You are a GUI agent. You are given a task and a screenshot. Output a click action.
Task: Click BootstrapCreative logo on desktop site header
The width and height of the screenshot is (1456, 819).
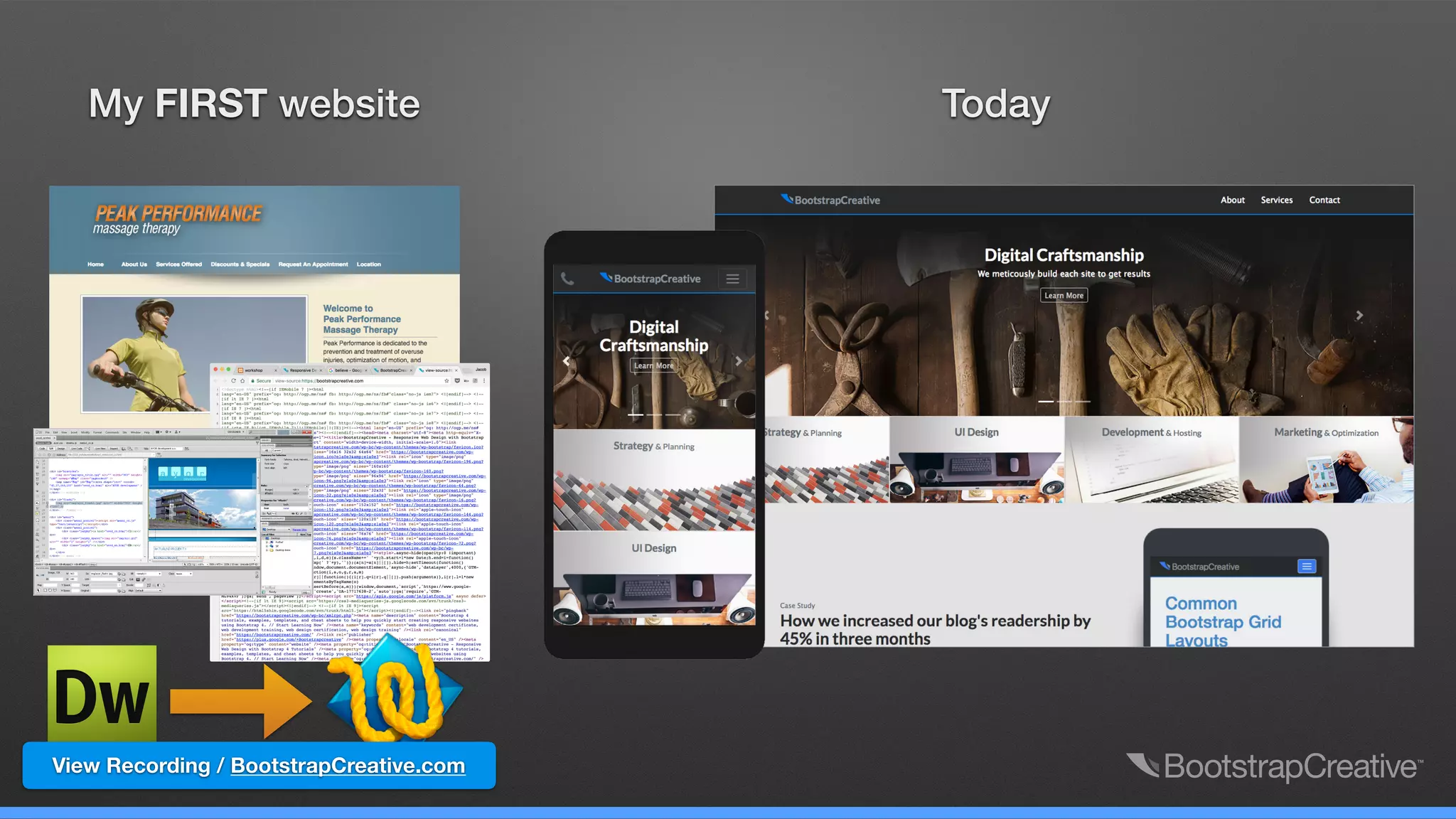[830, 200]
